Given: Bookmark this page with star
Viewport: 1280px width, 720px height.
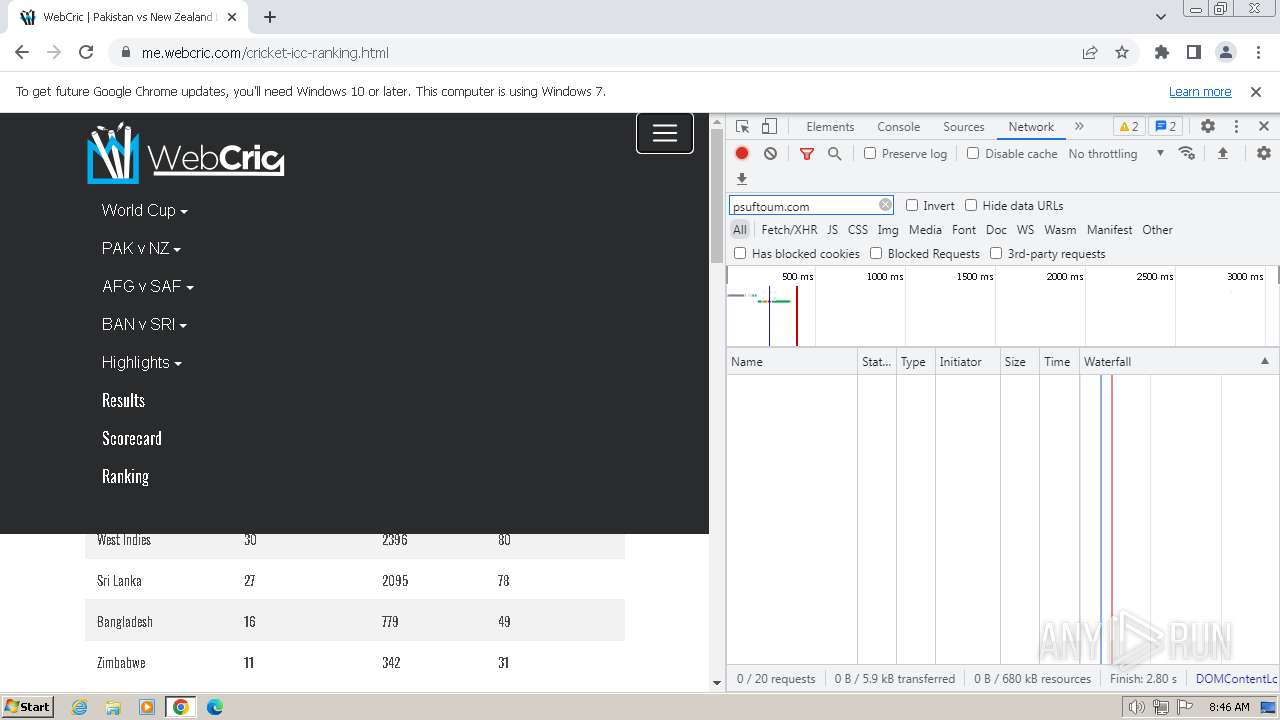Looking at the screenshot, I should pos(1122,53).
